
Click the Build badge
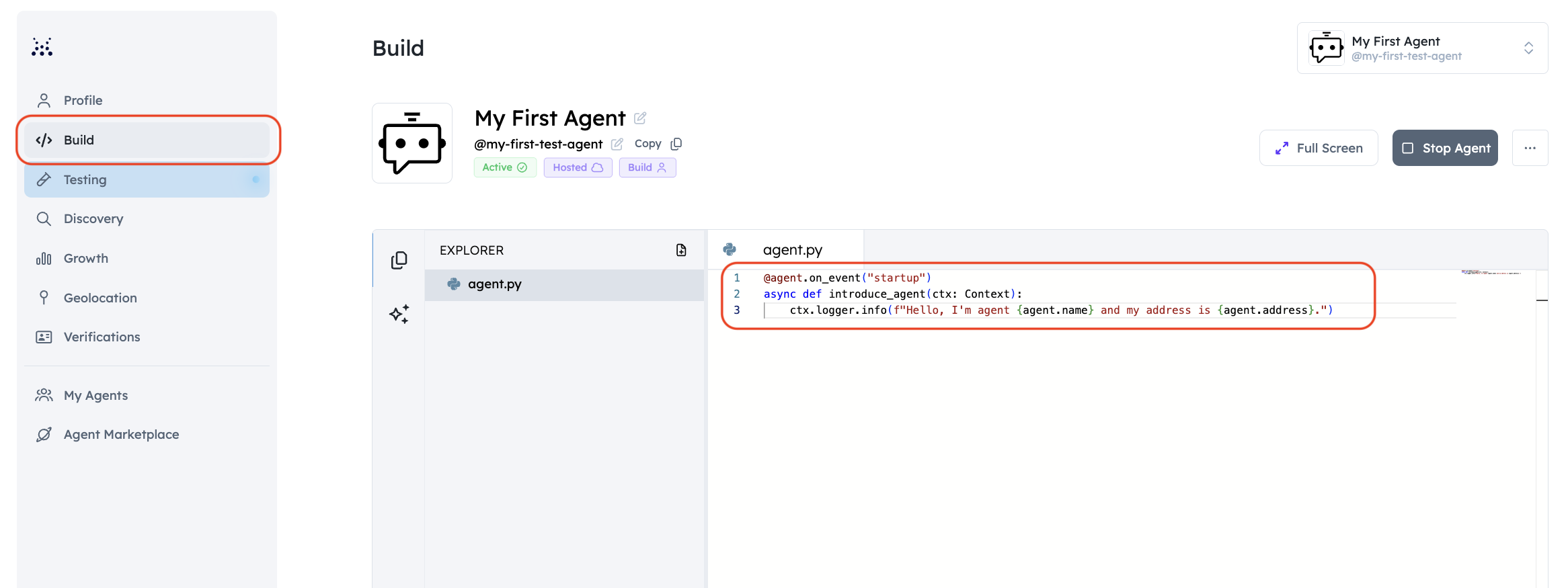pos(648,167)
